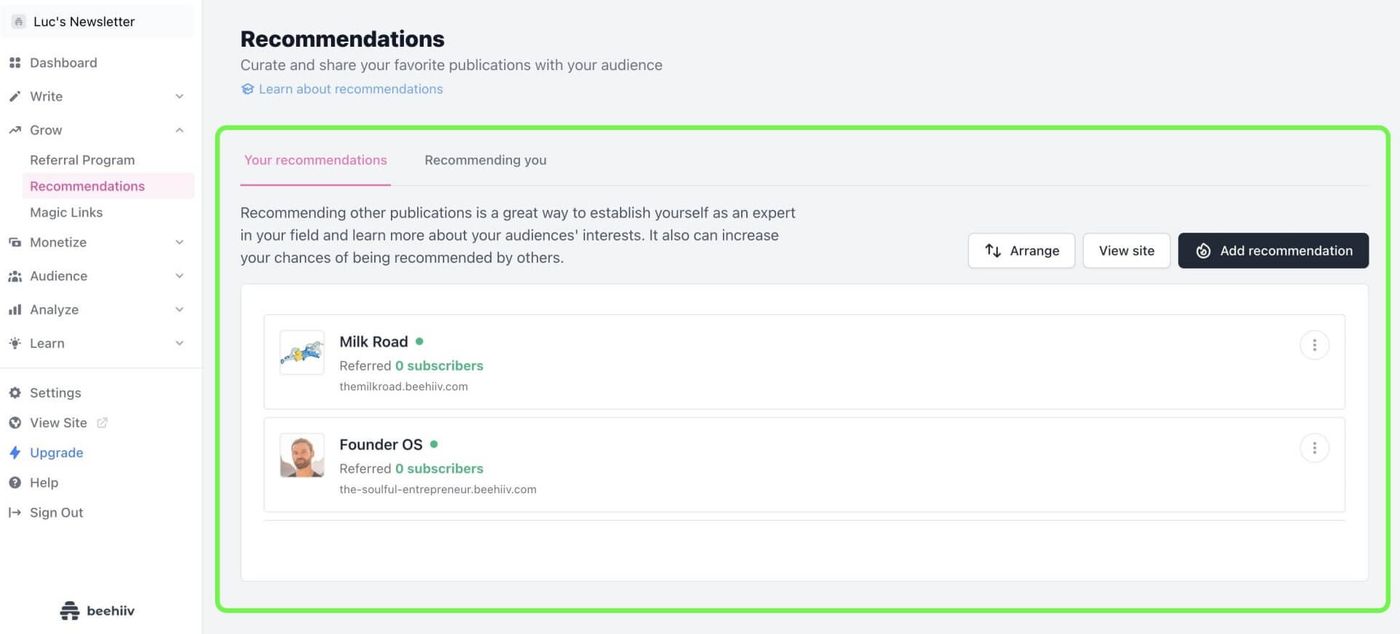Click the Dashboard grid icon
The width and height of the screenshot is (1400, 634).
(15, 63)
